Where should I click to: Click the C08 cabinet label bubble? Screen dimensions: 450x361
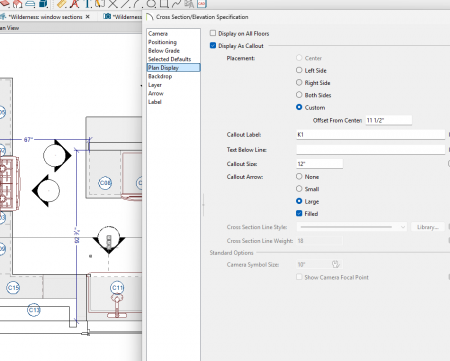(105, 183)
